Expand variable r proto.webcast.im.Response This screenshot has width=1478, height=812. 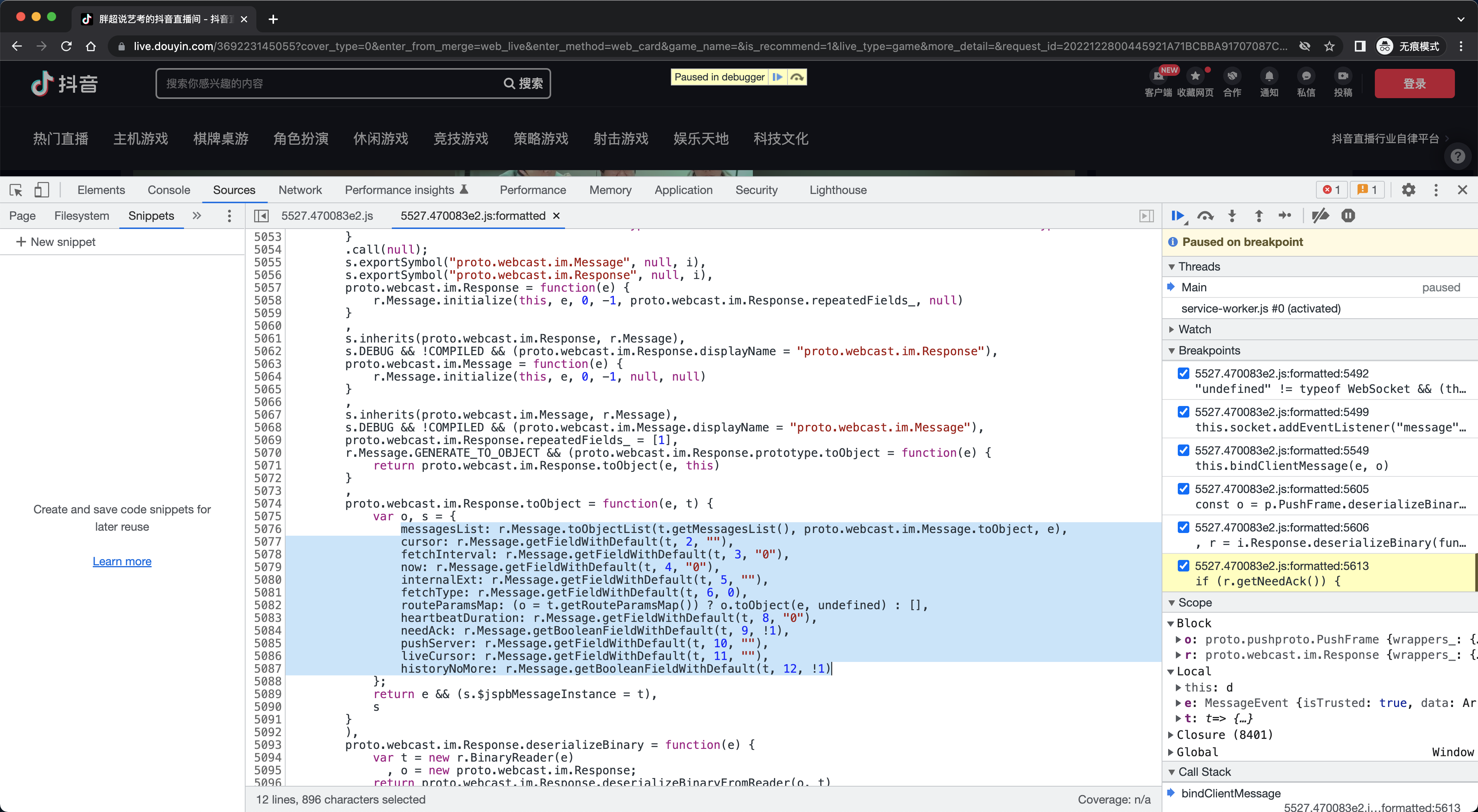pyautogui.click(x=1179, y=655)
